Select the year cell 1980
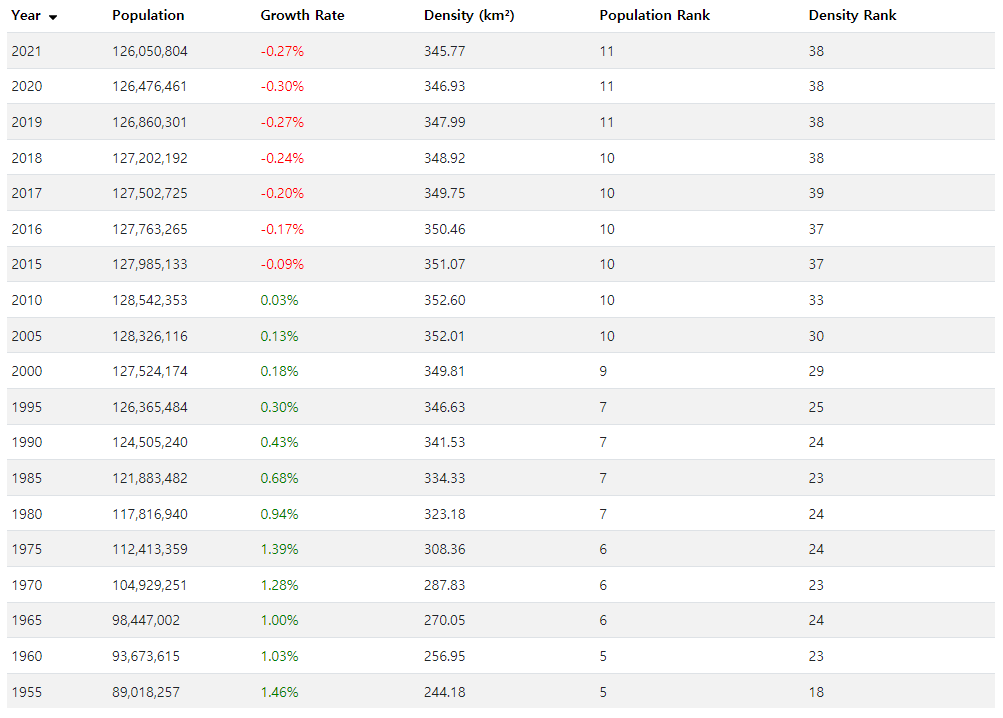 pyautogui.click(x=27, y=514)
